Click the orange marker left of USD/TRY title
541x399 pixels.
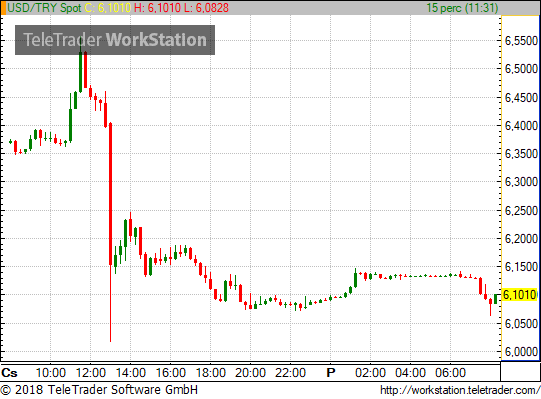pos(3,8)
